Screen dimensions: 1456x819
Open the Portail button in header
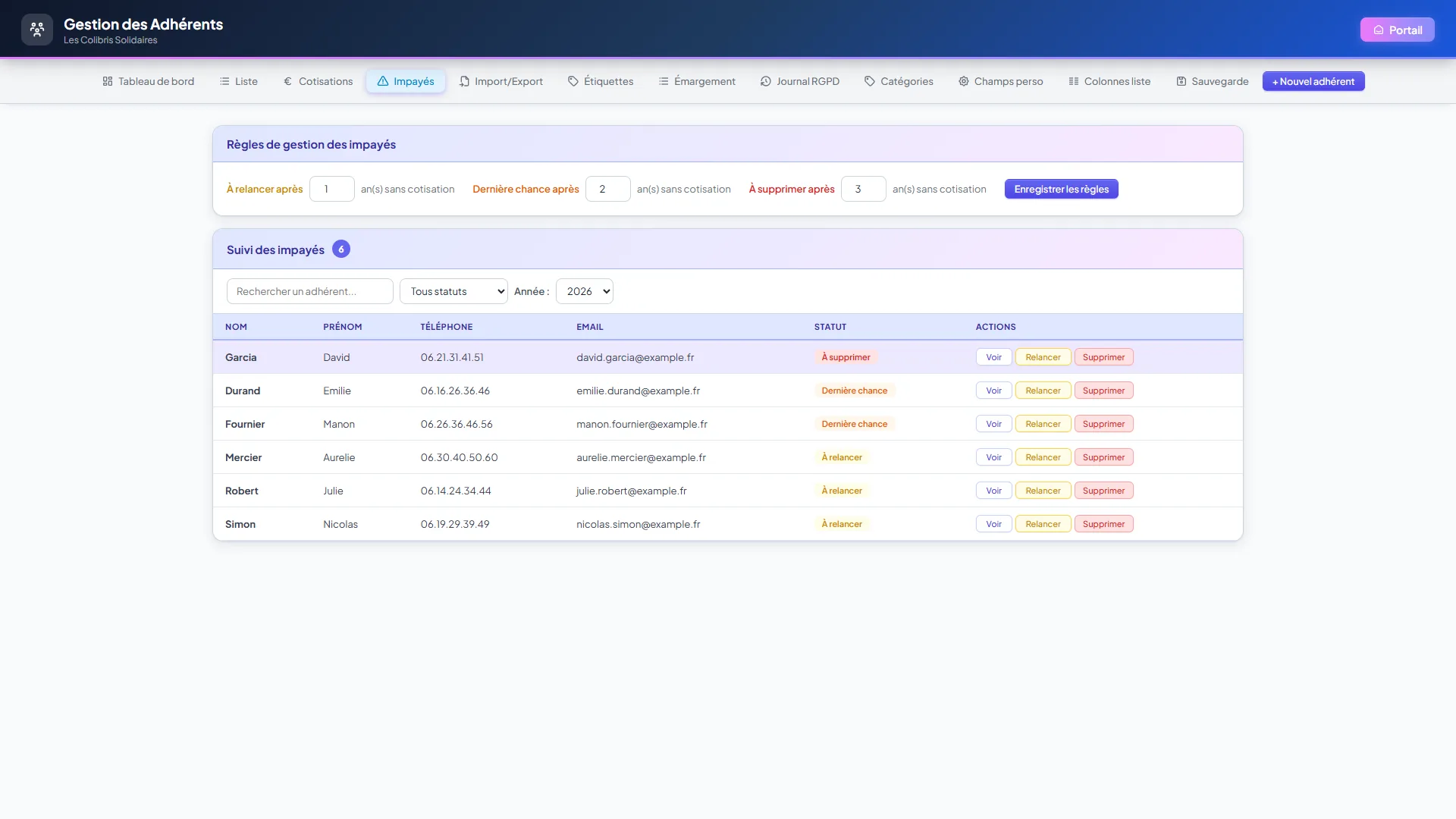point(1398,30)
